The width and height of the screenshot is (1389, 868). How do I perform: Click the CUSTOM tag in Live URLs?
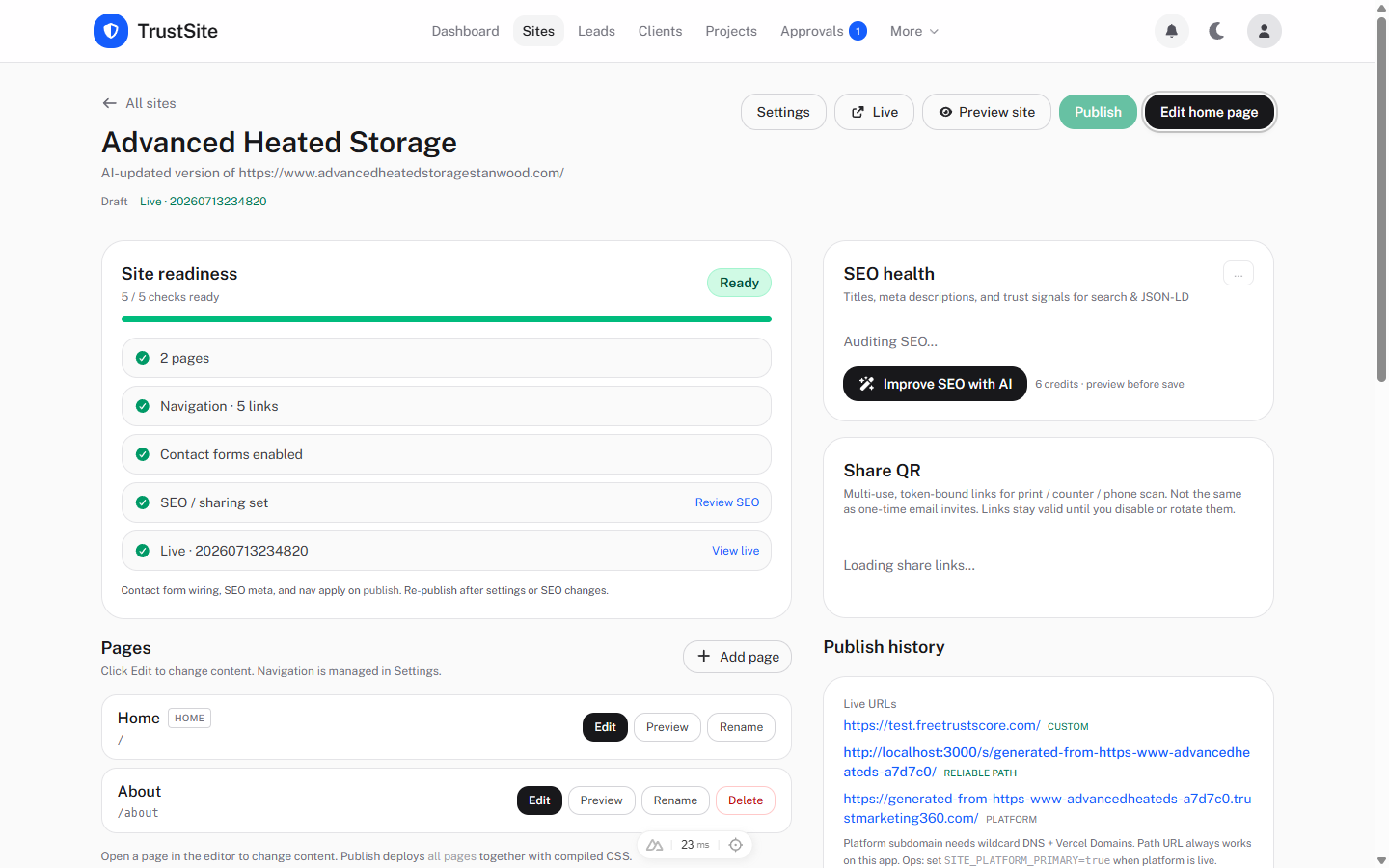click(x=1068, y=727)
